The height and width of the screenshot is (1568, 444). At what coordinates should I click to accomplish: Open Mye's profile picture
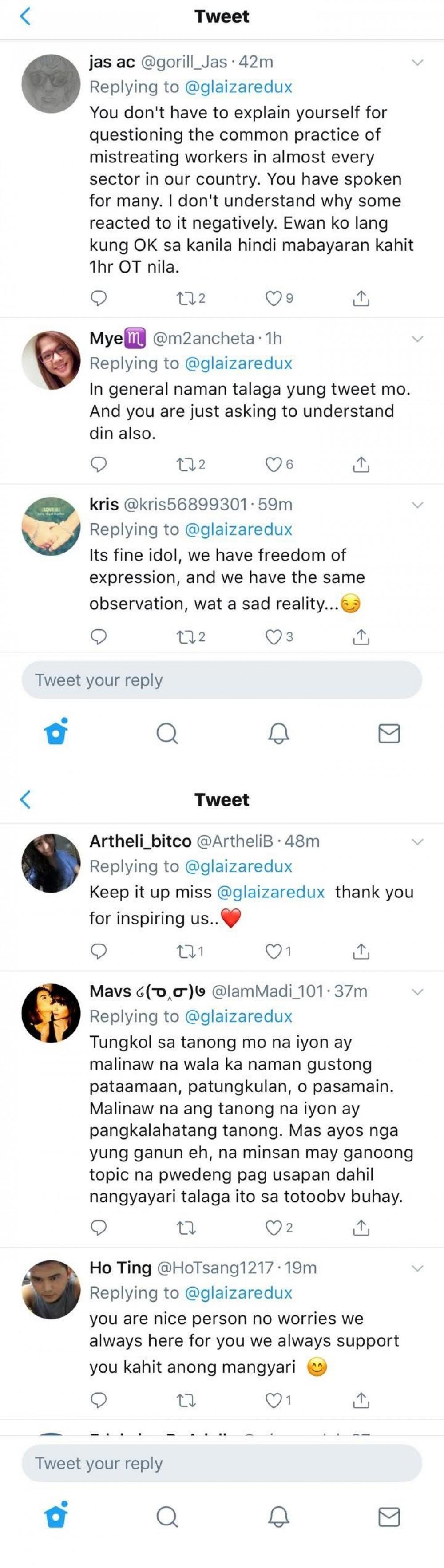tap(51, 360)
